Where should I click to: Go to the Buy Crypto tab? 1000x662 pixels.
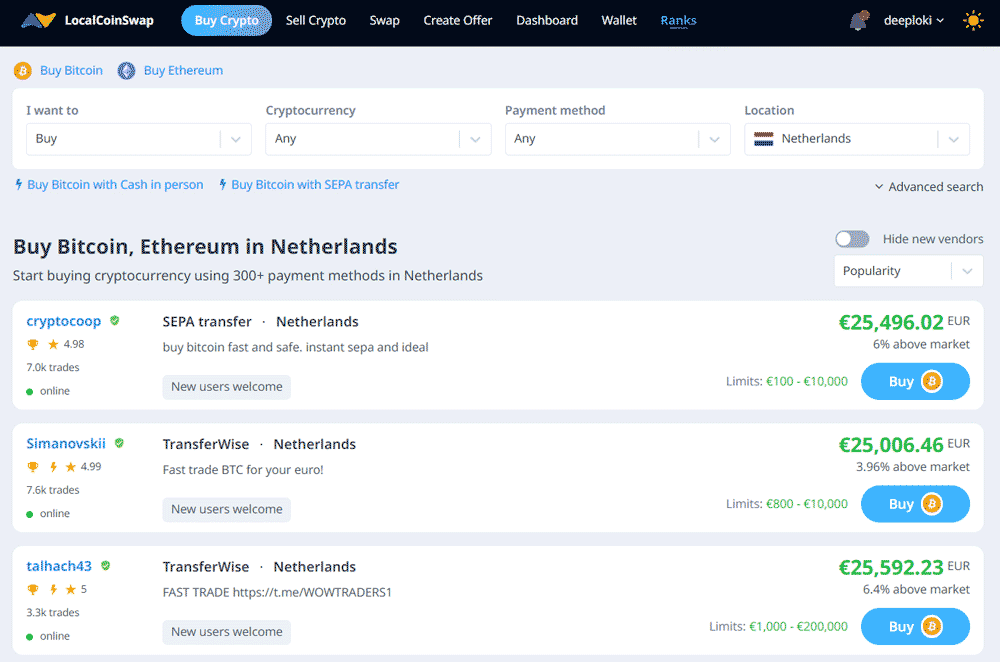226,20
